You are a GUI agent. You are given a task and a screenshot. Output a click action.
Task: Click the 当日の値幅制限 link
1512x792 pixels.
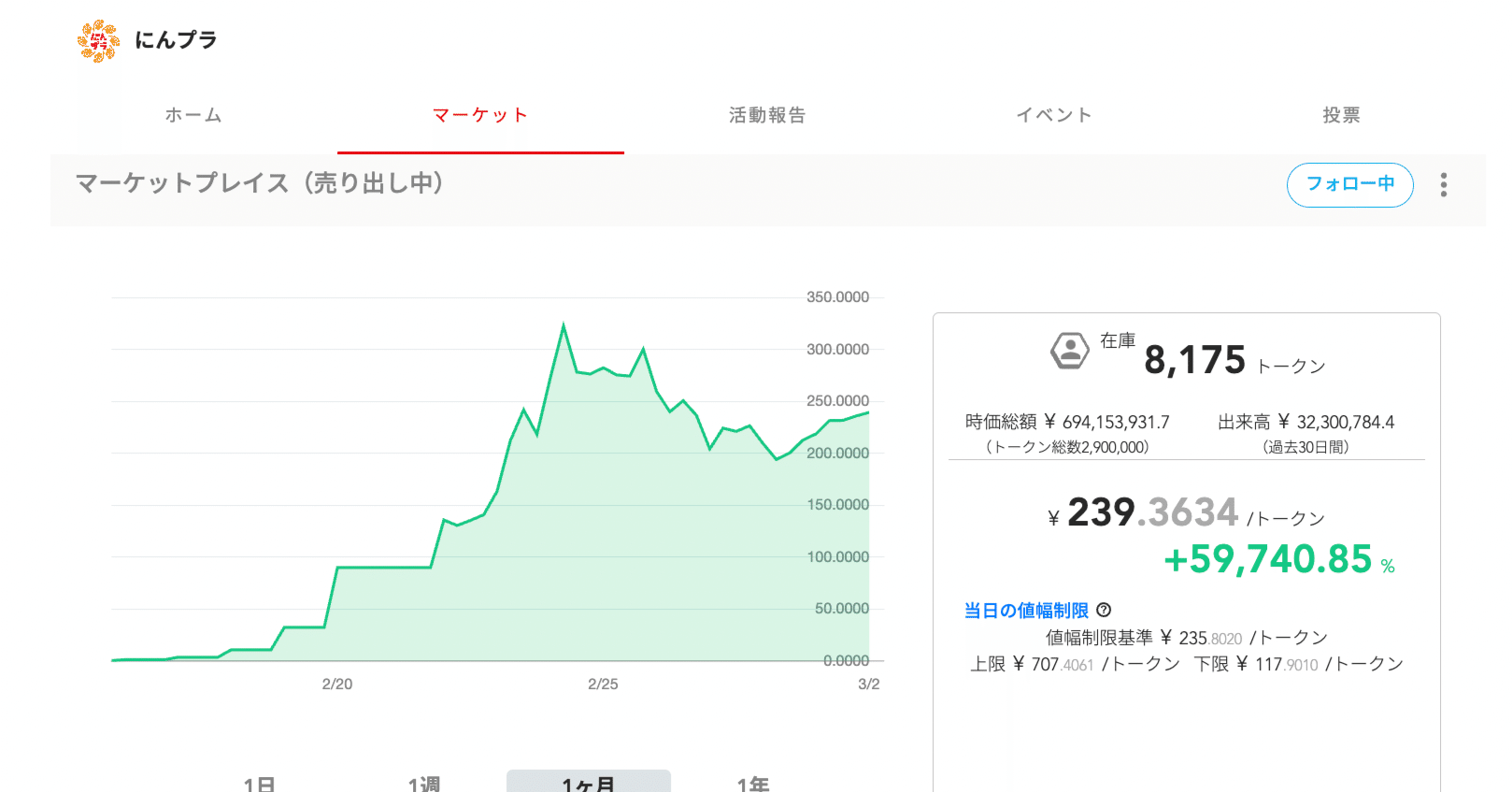pyautogui.click(x=1026, y=611)
